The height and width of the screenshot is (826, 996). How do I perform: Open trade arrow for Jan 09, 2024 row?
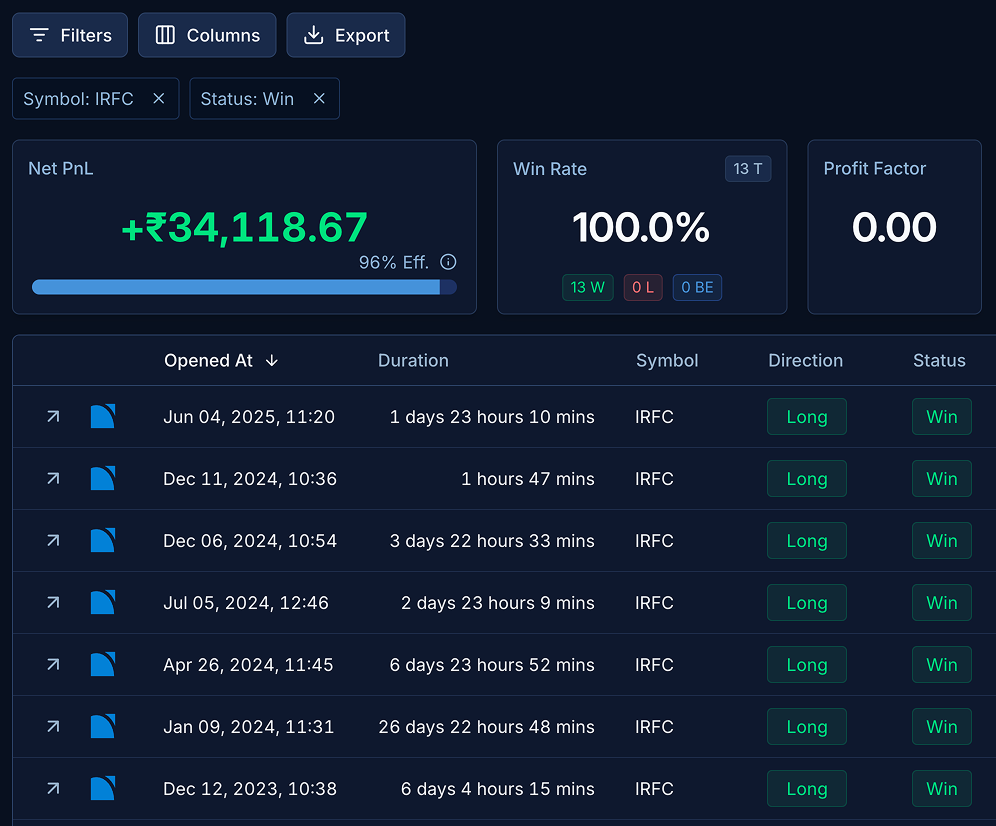point(53,727)
